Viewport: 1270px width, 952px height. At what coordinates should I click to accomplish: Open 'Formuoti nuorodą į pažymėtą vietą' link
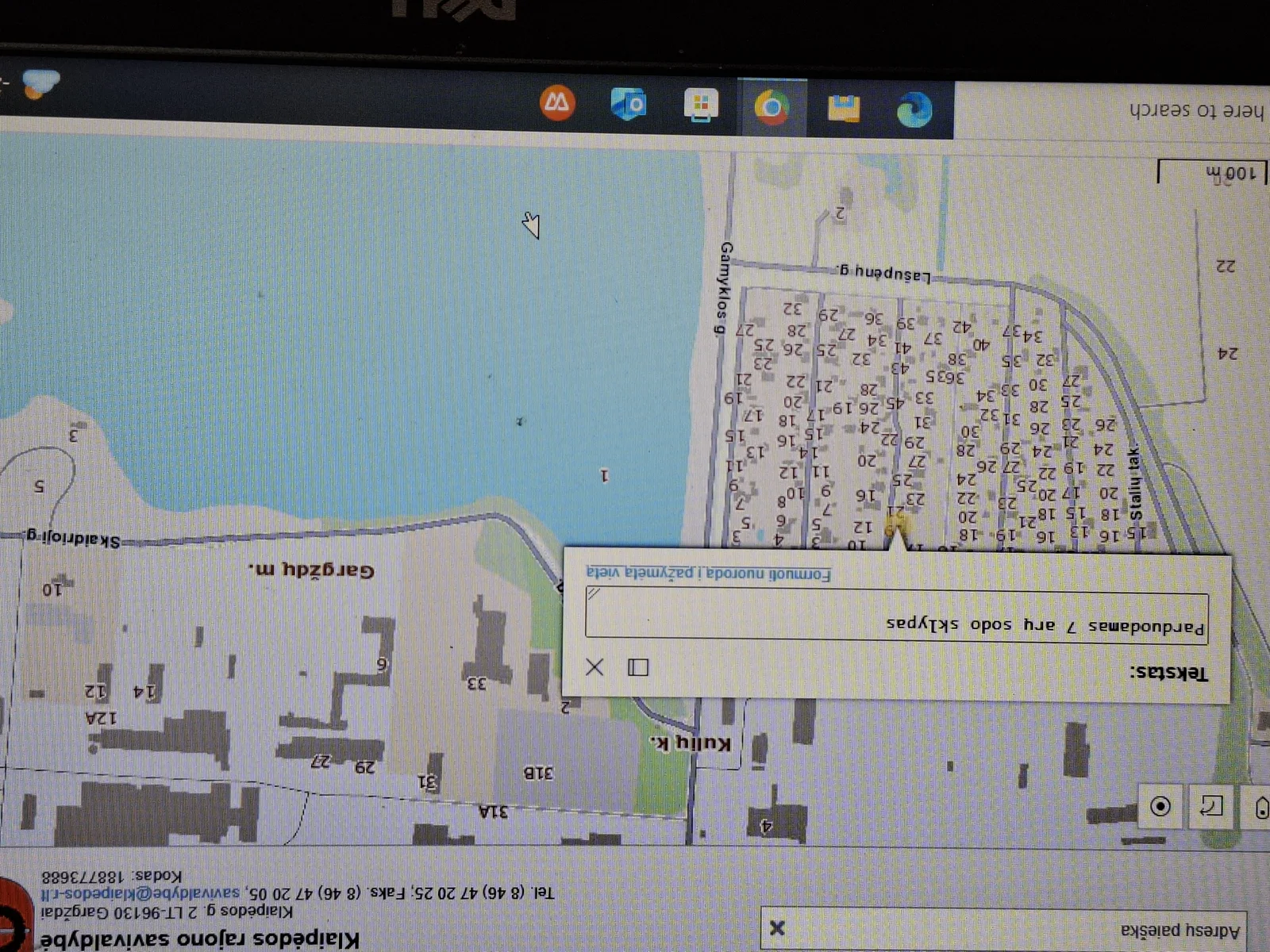tap(708, 573)
